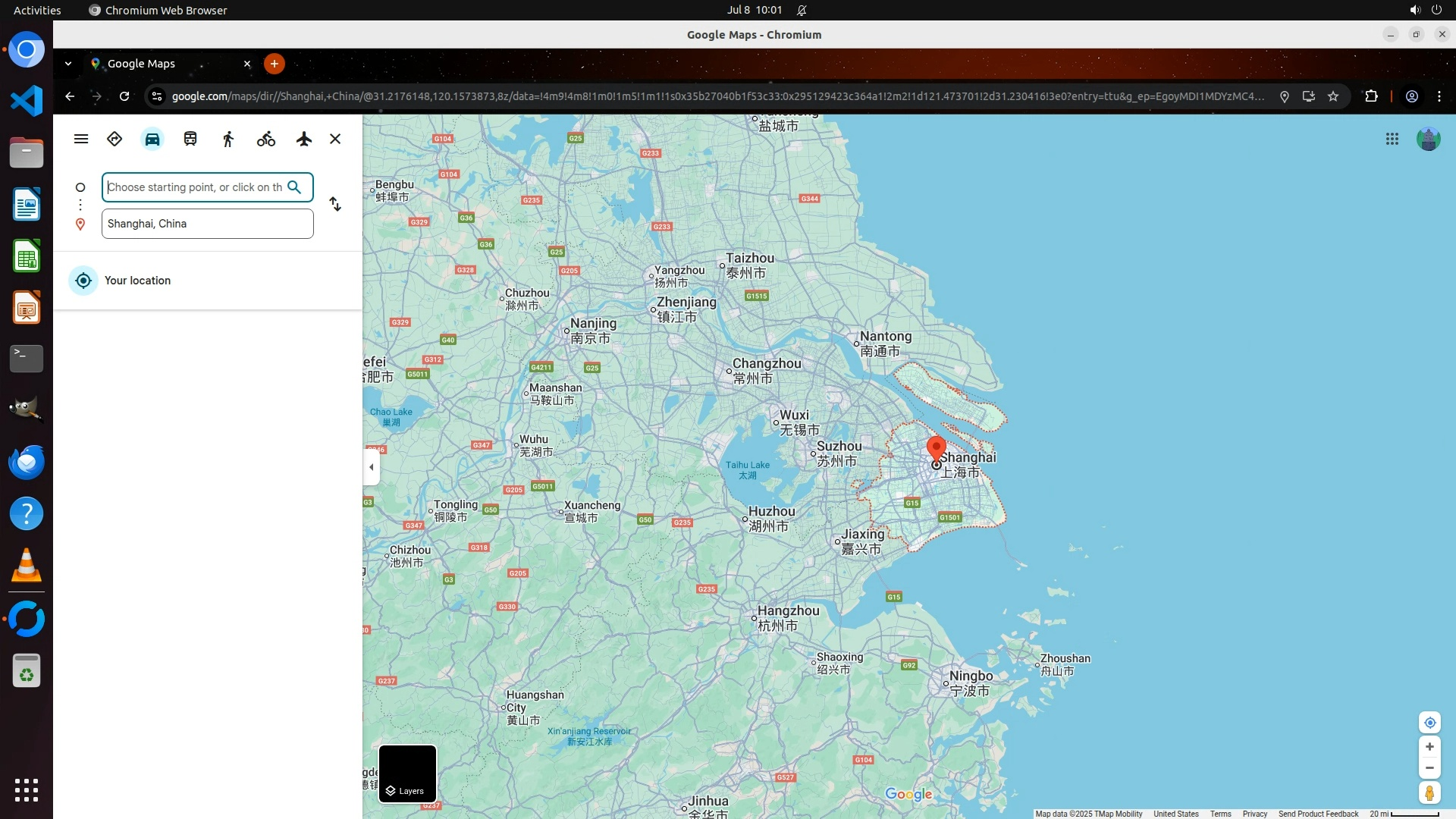Open the main hamburger menu
The height and width of the screenshot is (819, 1456).
coord(81,139)
